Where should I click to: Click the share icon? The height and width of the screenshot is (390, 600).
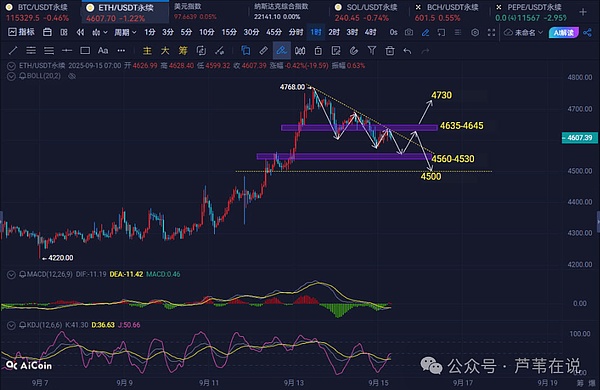587,33
